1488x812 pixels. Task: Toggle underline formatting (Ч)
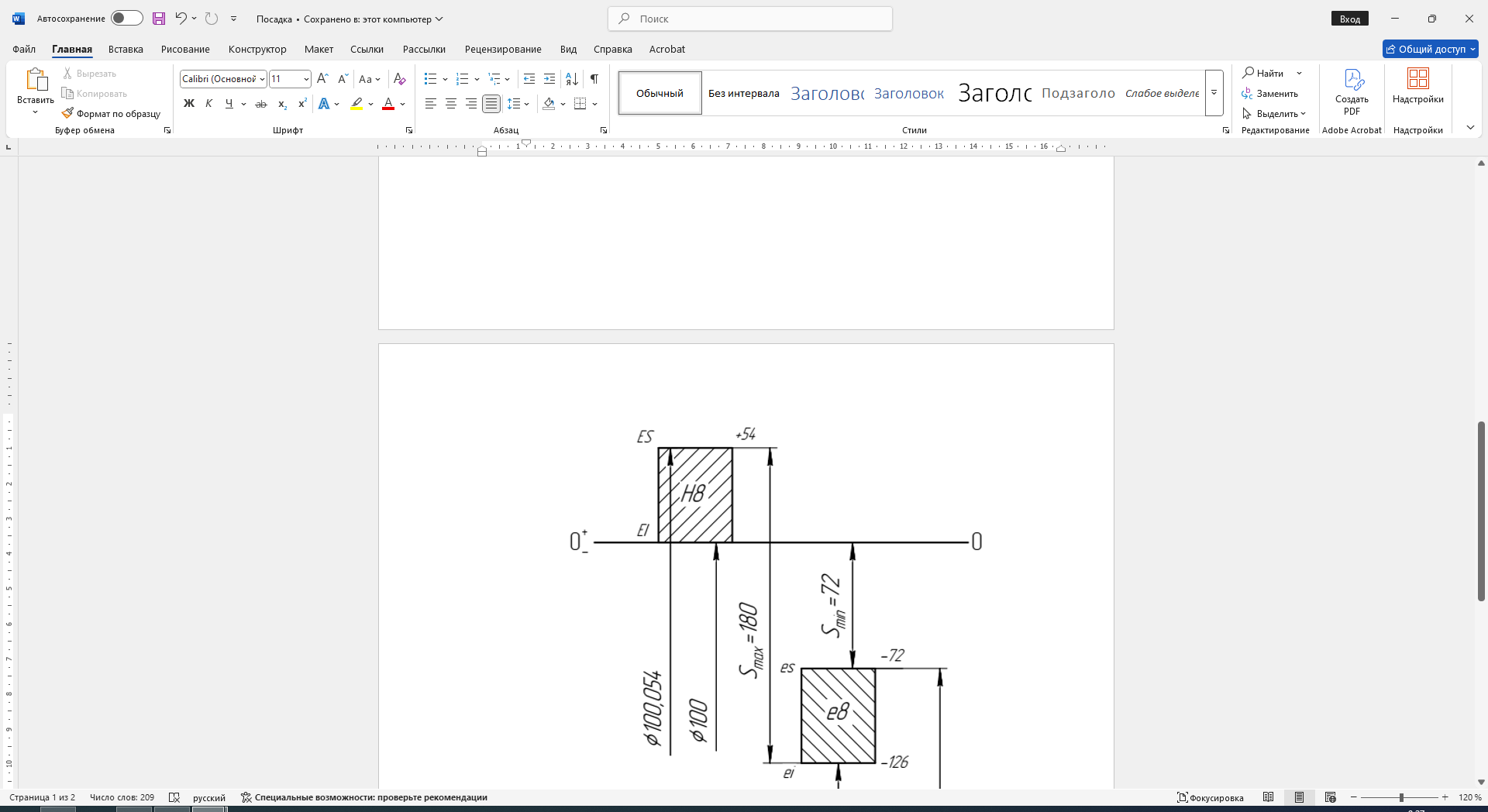(x=229, y=104)
